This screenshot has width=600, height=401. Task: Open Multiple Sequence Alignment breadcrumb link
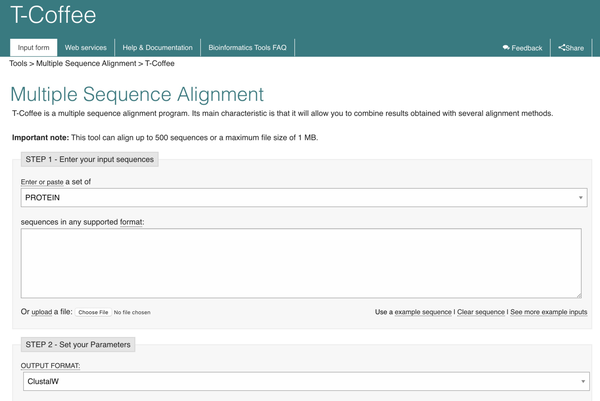point(86,64)
